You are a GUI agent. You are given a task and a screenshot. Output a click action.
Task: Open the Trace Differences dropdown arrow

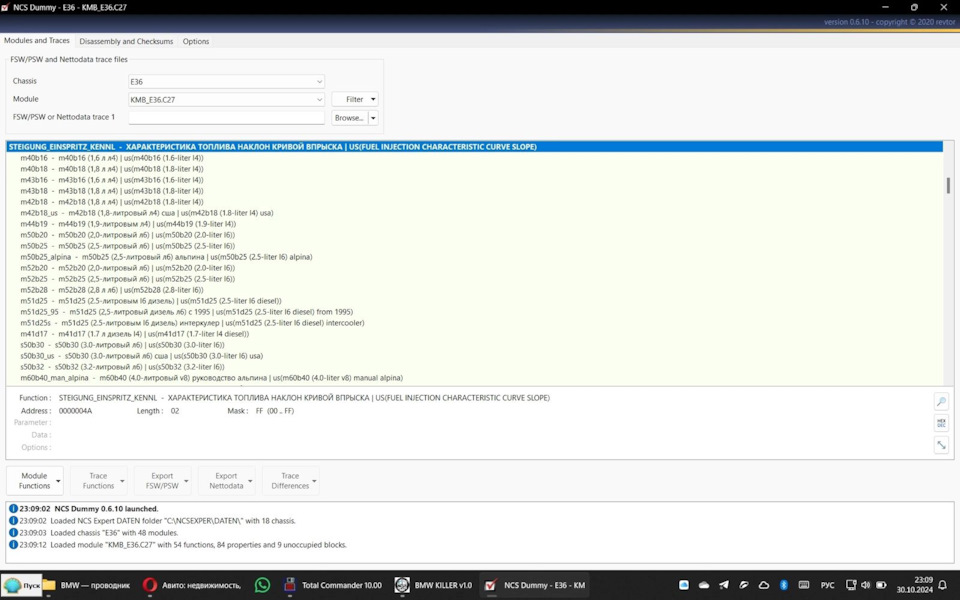tap(314, 481)
